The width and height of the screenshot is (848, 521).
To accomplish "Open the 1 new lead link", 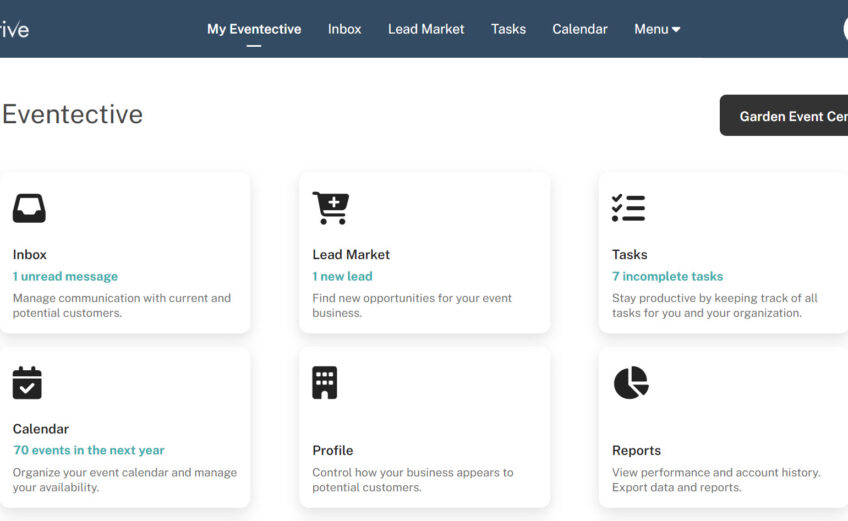I will click(342, 277).
